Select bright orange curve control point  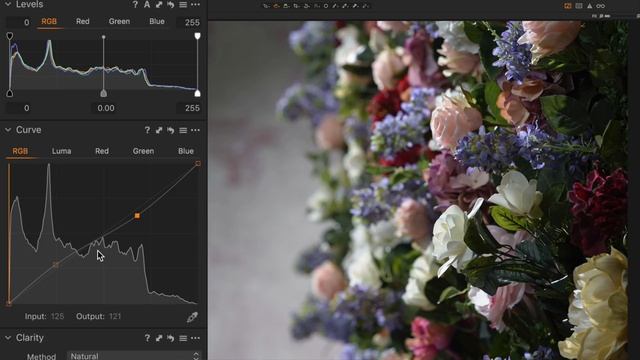point(137,216)
